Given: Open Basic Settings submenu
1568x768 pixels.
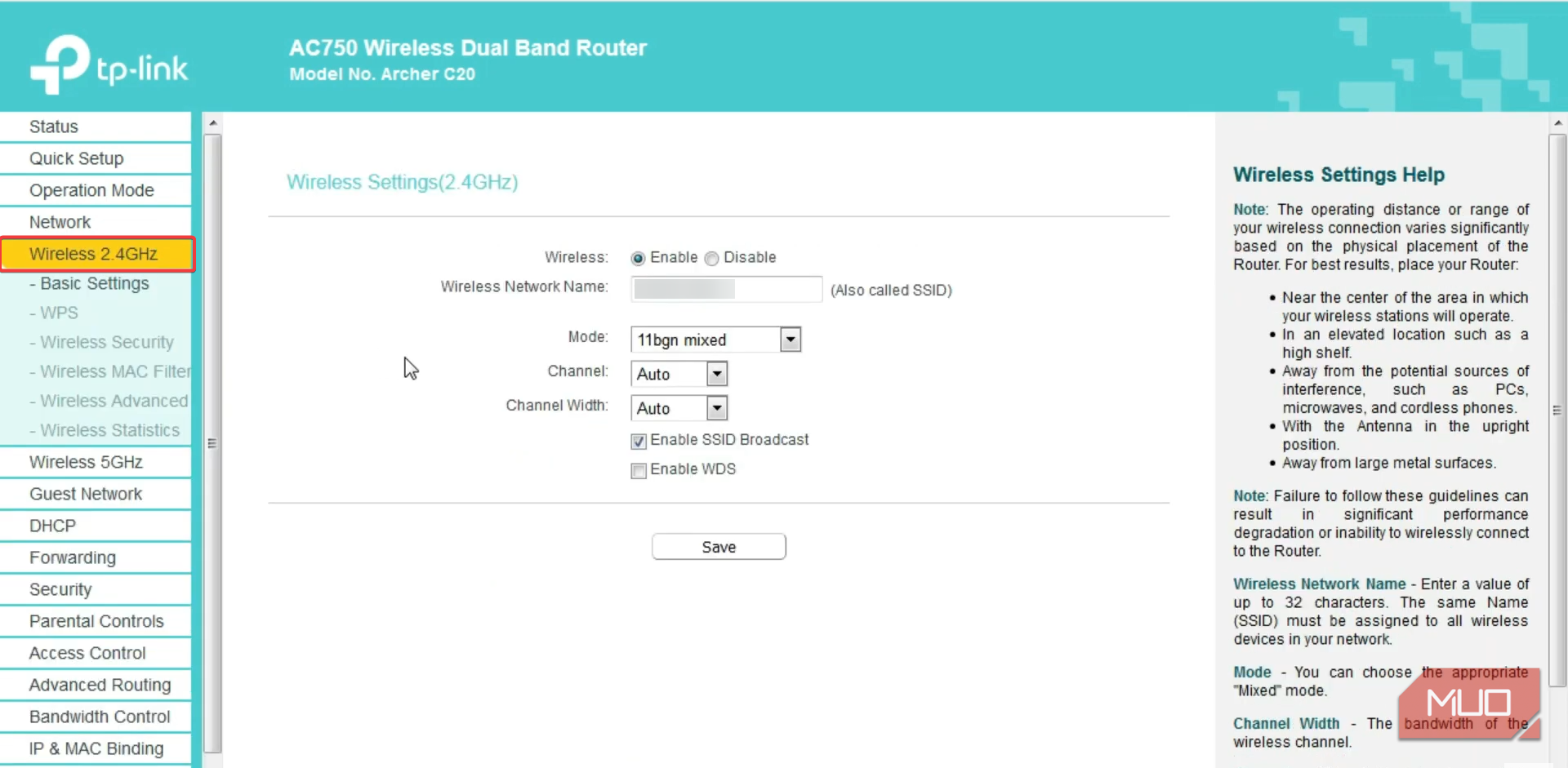Looking at the screenshot, I should (89, 283).
